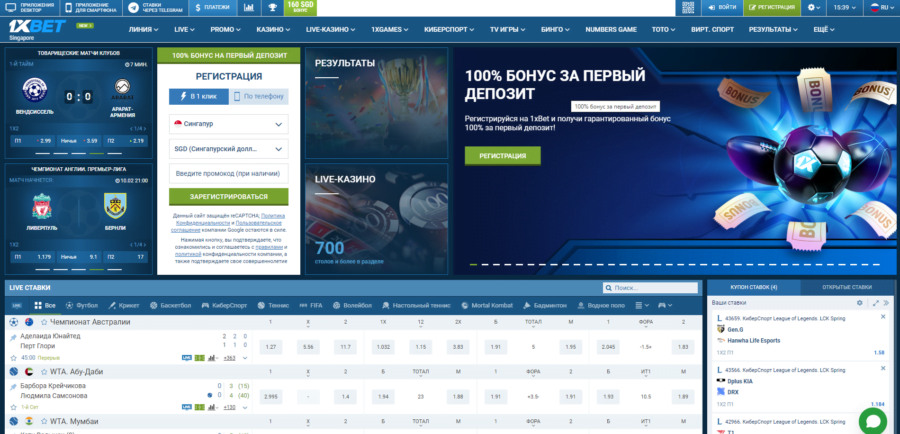Remove the Gen.G bet from slip
The height and width of the screenshot is (434, 900).
click(883, 317)
